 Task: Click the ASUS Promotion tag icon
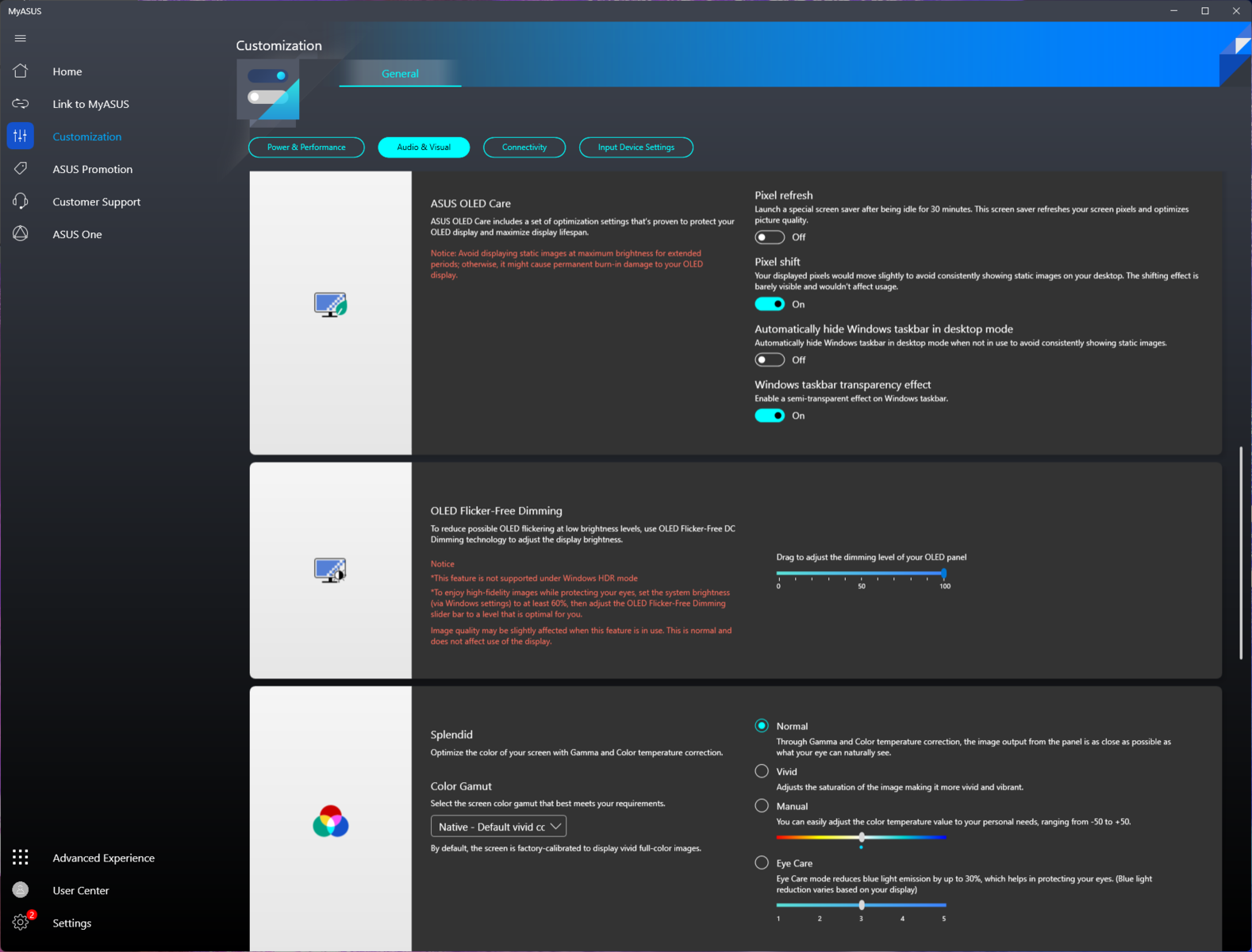(x=21, y=168)
